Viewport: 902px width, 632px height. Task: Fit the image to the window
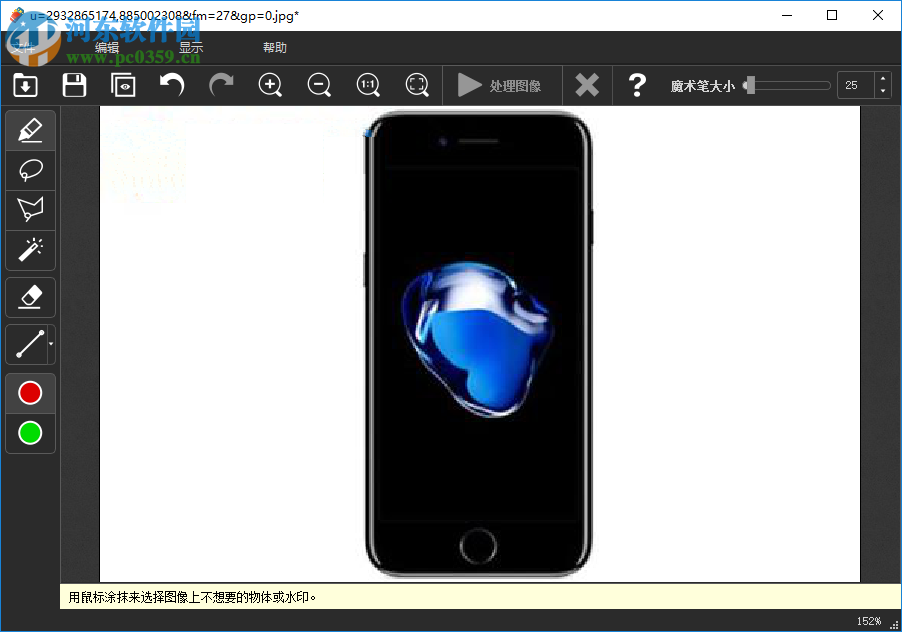click(417, 85)
